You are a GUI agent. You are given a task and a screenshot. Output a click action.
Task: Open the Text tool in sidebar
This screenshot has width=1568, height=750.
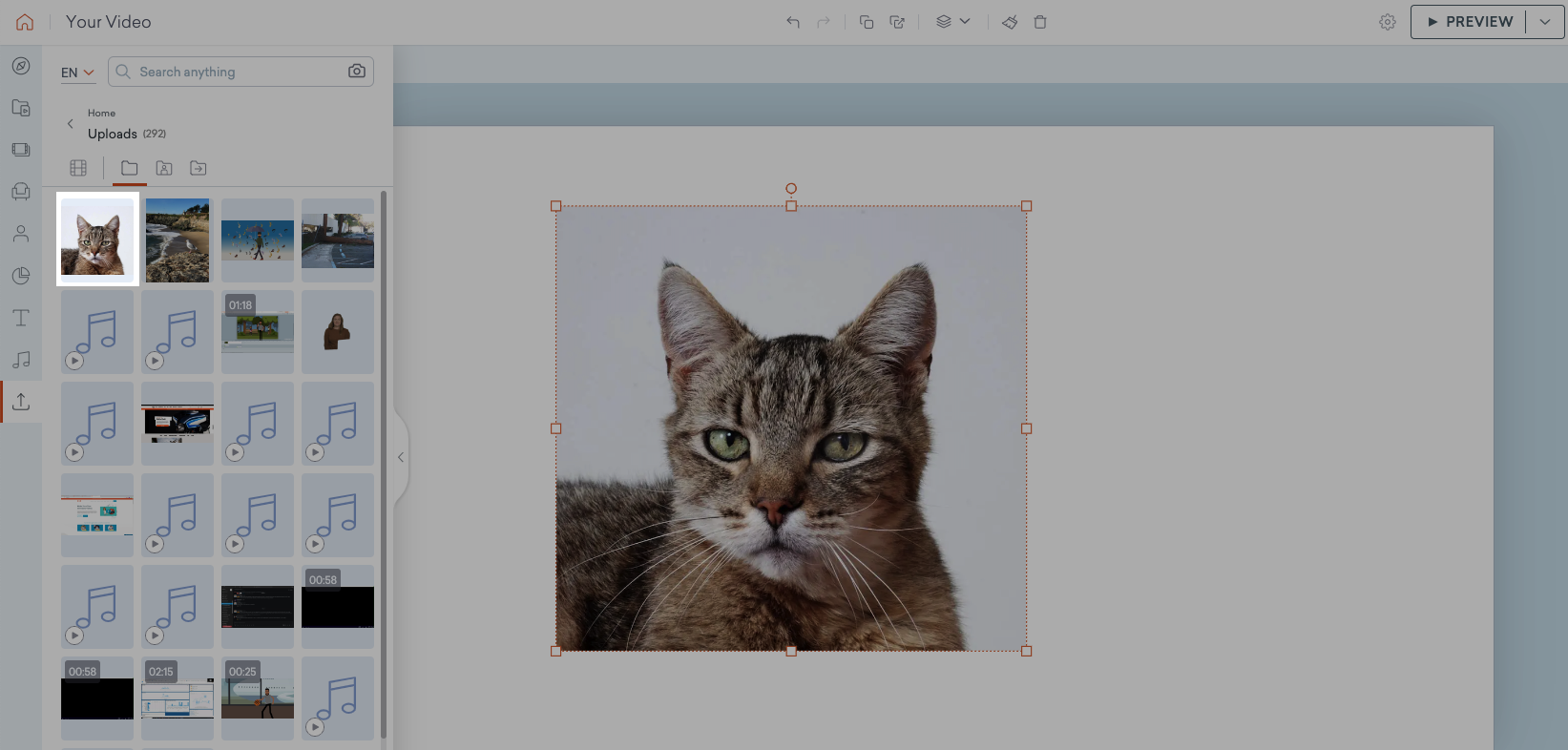tap(21, 318)
